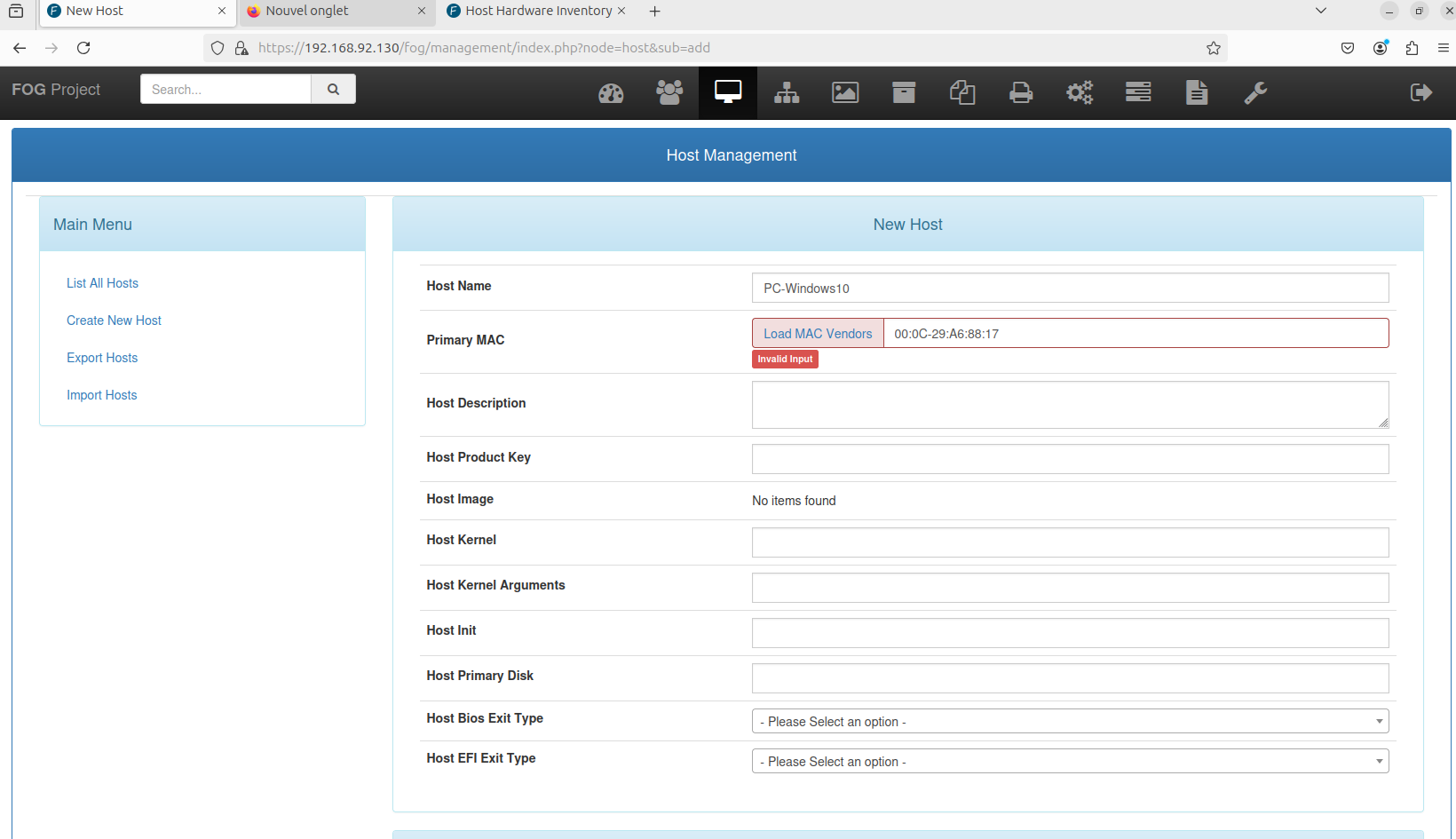
Task: Open the Groups hierarchy icon
Action: tap(787, 92)
